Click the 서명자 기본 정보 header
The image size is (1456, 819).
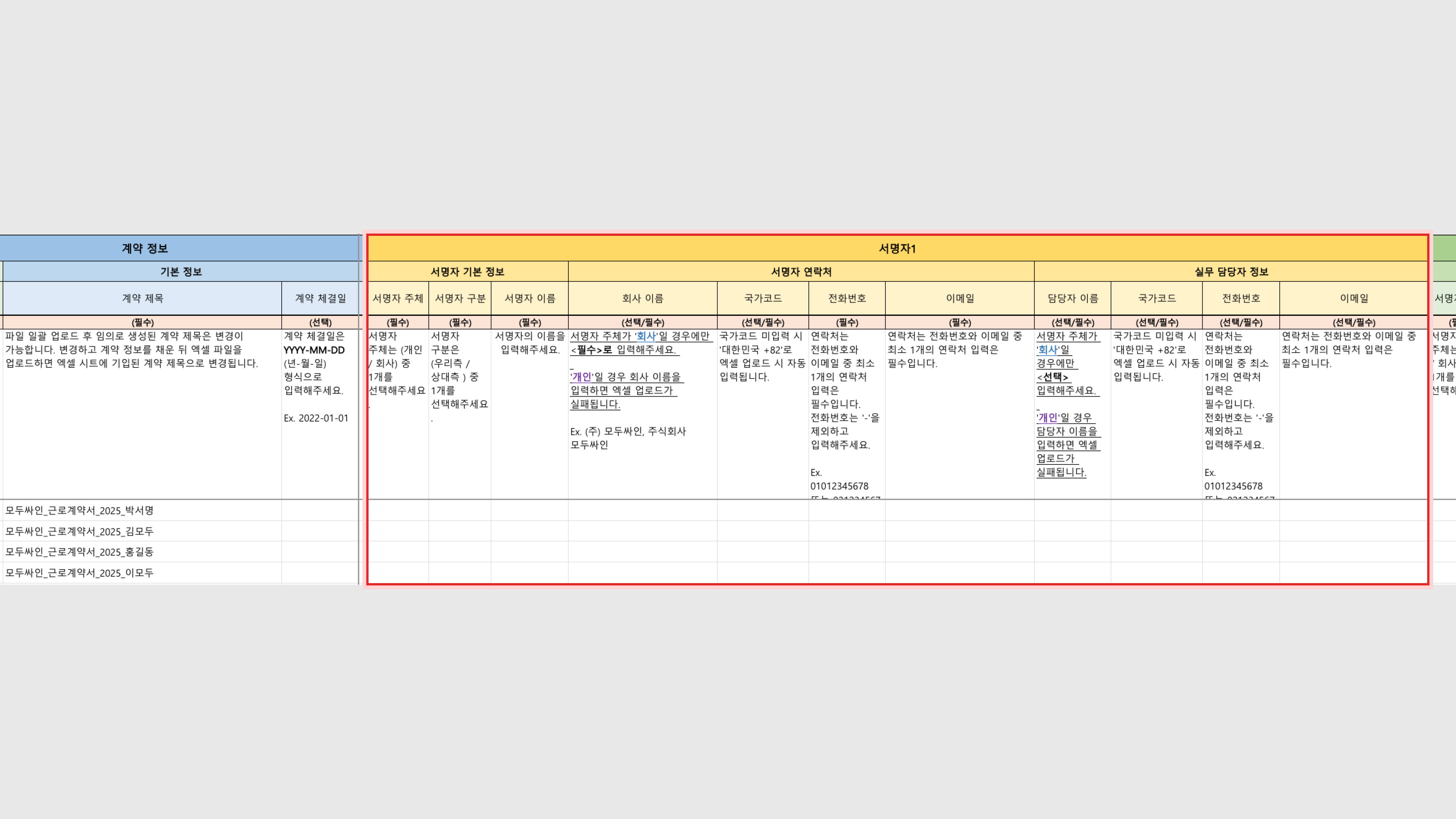point(468,272)
